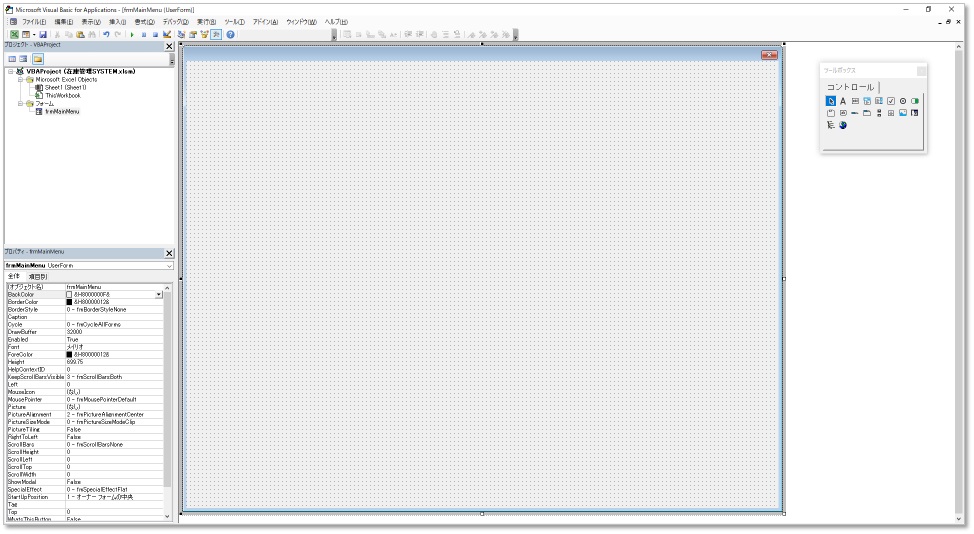The height and width of the screenshot is (534, 974).
Task: Pick the CheckBox control in the toolbox
Action: [x=891, y=101]
